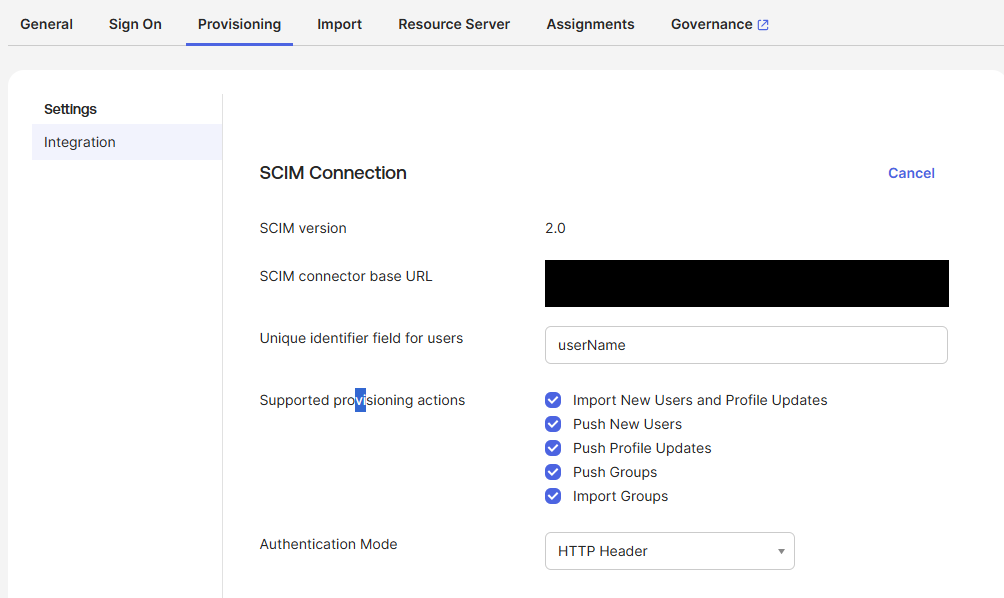Click the SCIM version label

point(303,228)
